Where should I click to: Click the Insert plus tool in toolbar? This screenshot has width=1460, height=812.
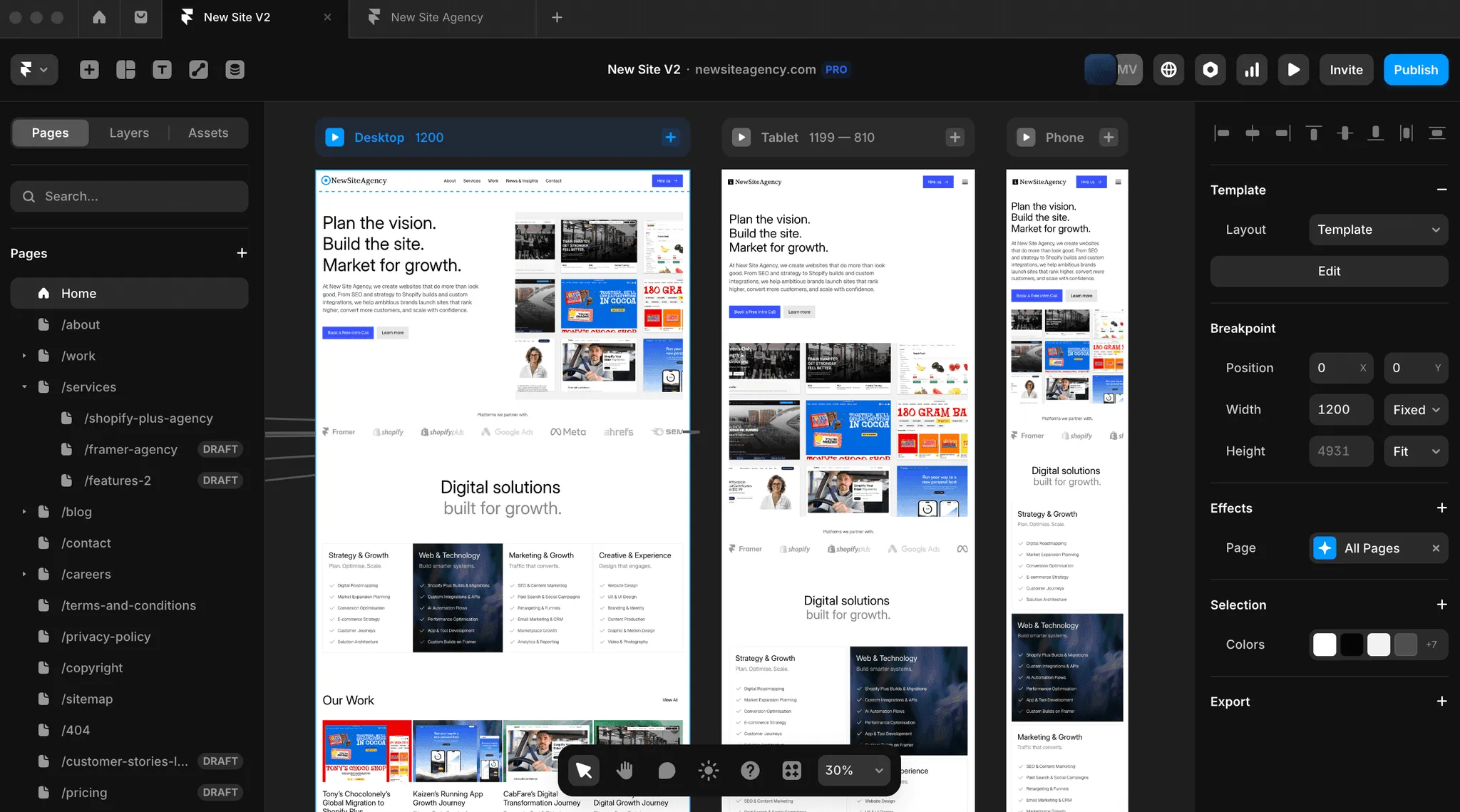tap(89, 69)
